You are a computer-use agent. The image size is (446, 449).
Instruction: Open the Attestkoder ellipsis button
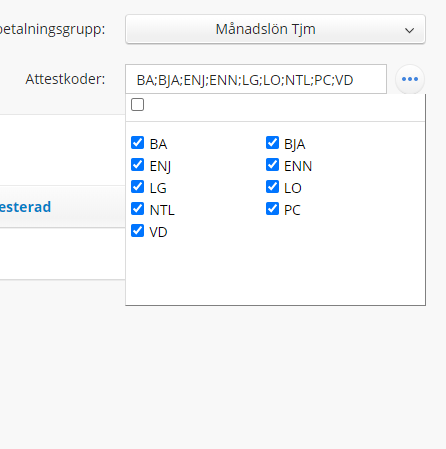pyautogui.click(x=410, y=79)
